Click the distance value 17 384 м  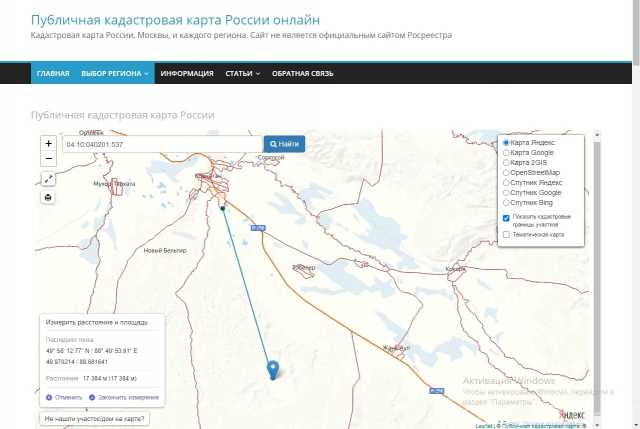point(109,378)
